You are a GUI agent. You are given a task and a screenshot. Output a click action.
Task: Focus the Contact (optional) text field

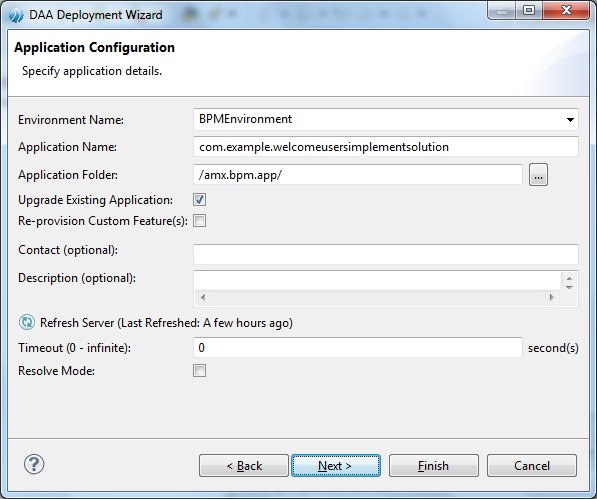click(x=386, y=254)
